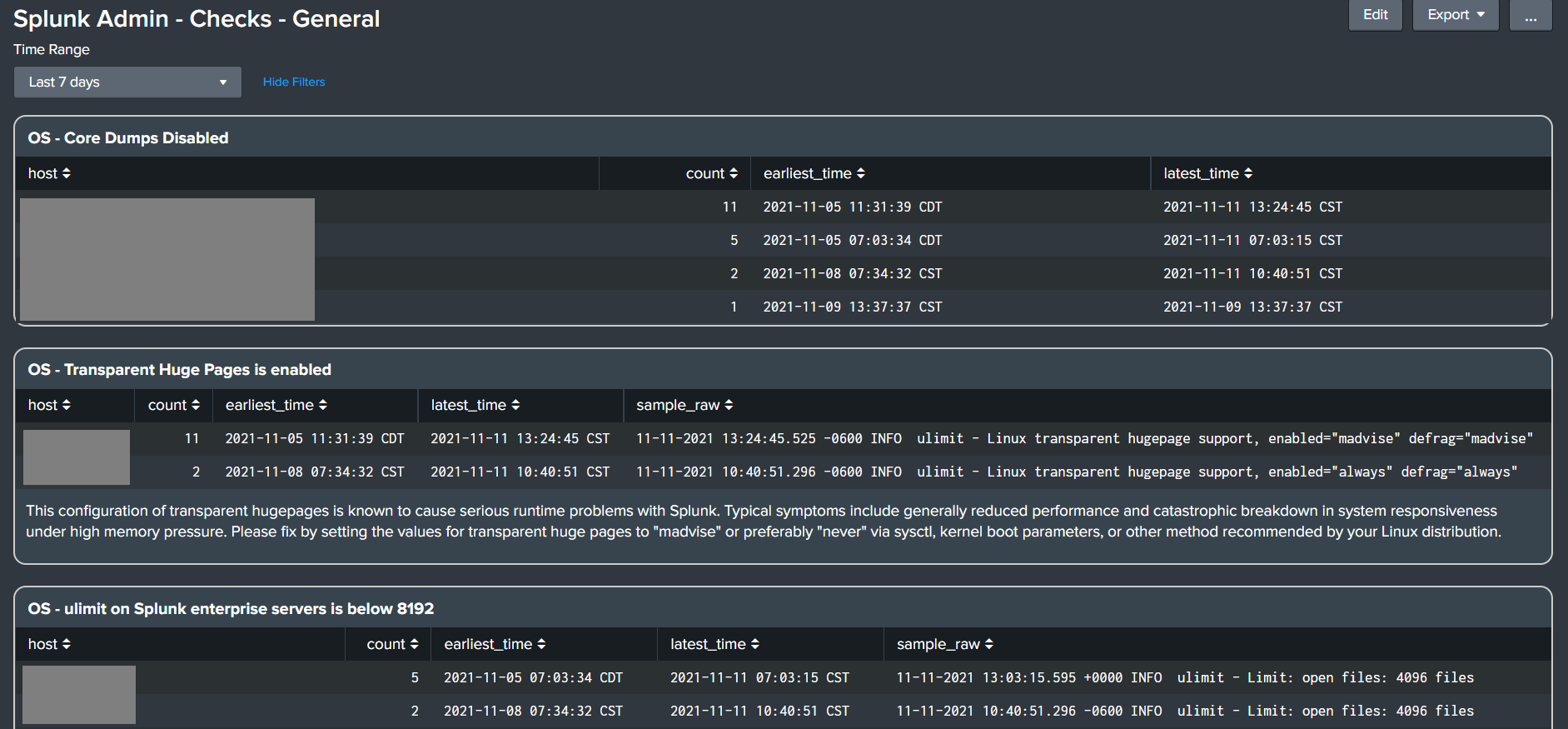Sort ulimit below 8192 table by earliest_time
Image resolution: width=1568 pixels, height=729 pixels.
(495, 644)
